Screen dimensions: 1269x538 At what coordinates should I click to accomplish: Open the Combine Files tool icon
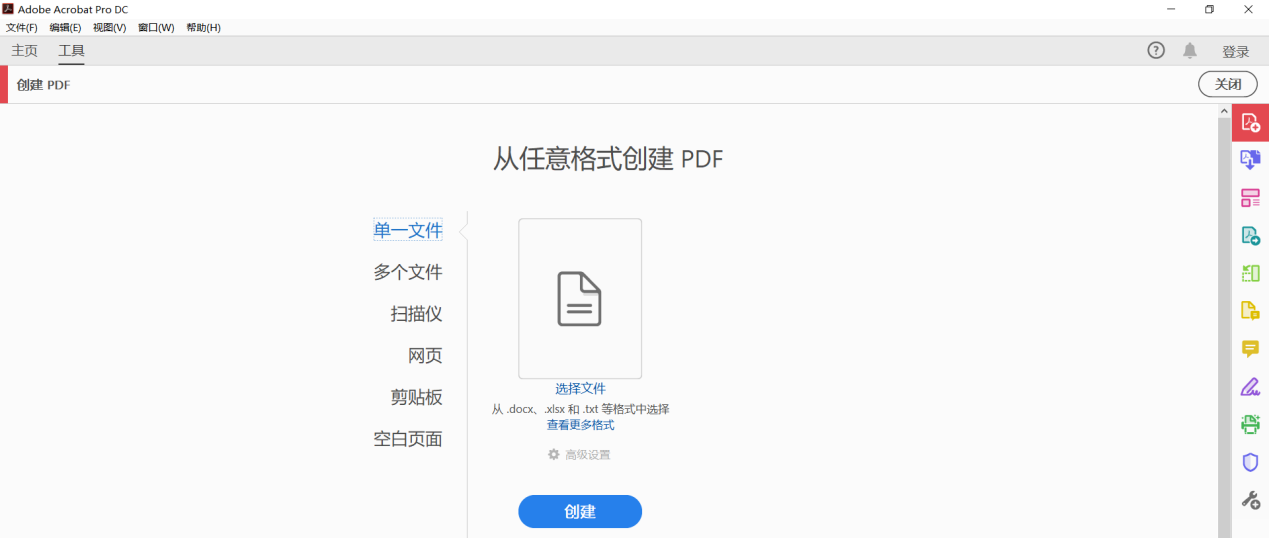(1250, 159)
